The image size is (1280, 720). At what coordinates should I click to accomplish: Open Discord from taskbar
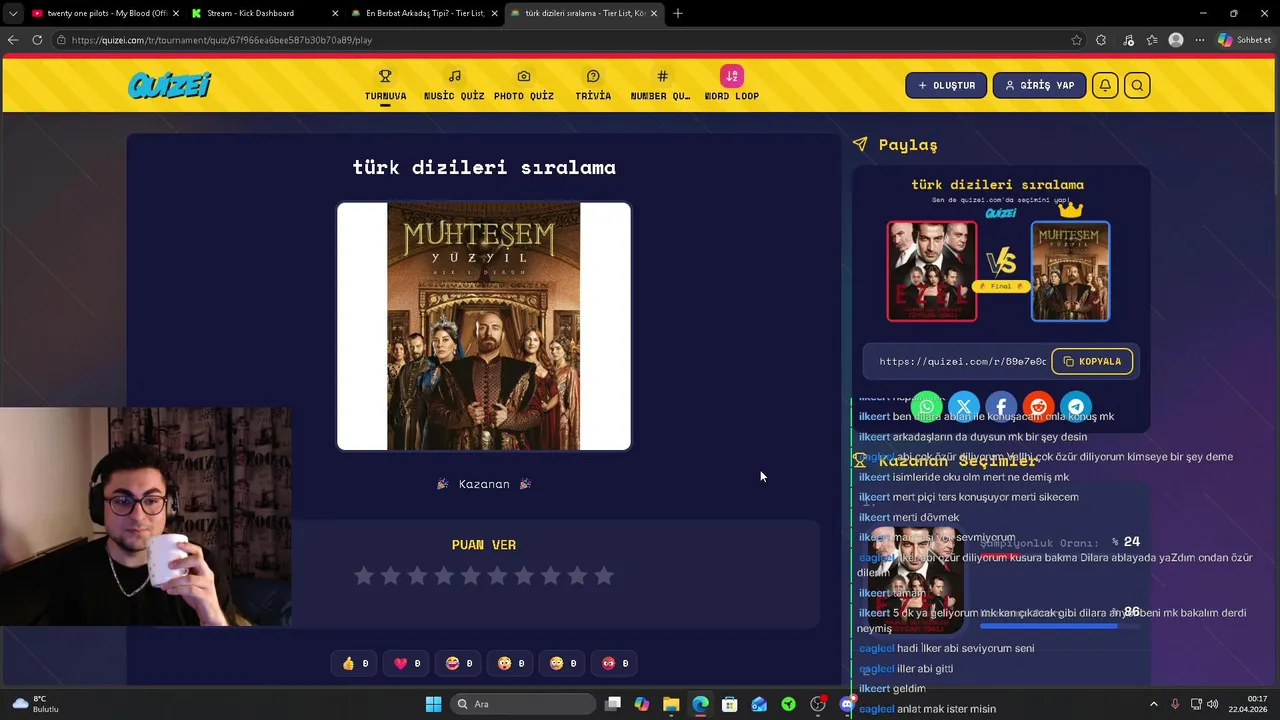coord(848,704)
